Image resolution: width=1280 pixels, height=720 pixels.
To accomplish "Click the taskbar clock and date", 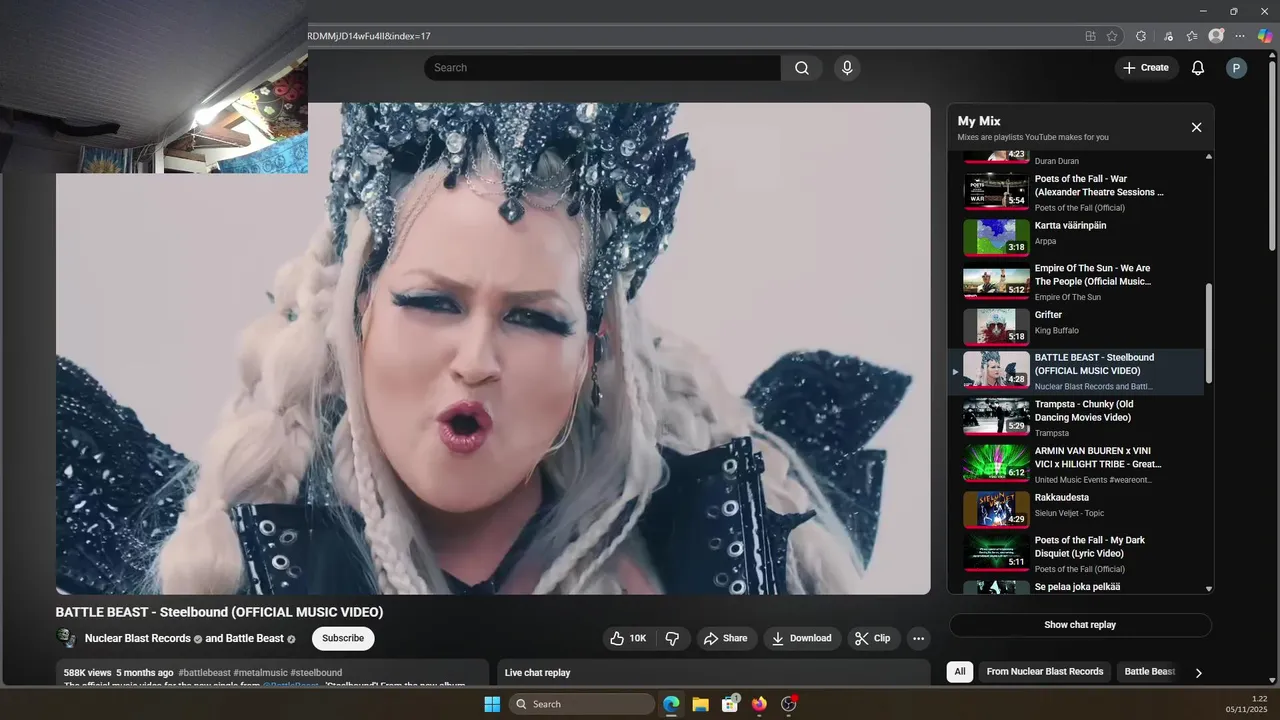I will tap(1246, 704).
